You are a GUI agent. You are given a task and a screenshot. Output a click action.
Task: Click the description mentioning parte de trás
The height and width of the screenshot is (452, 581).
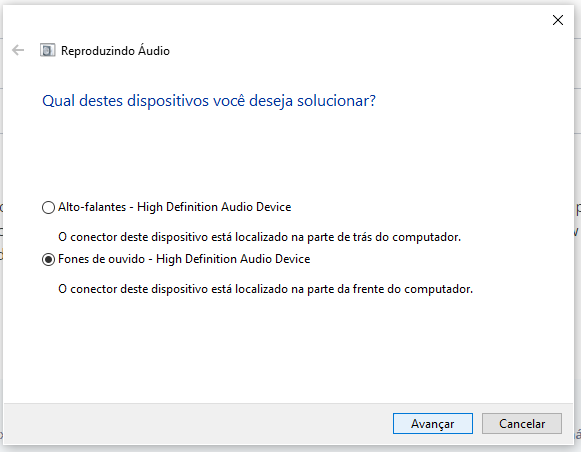click(x=259, y=237)
